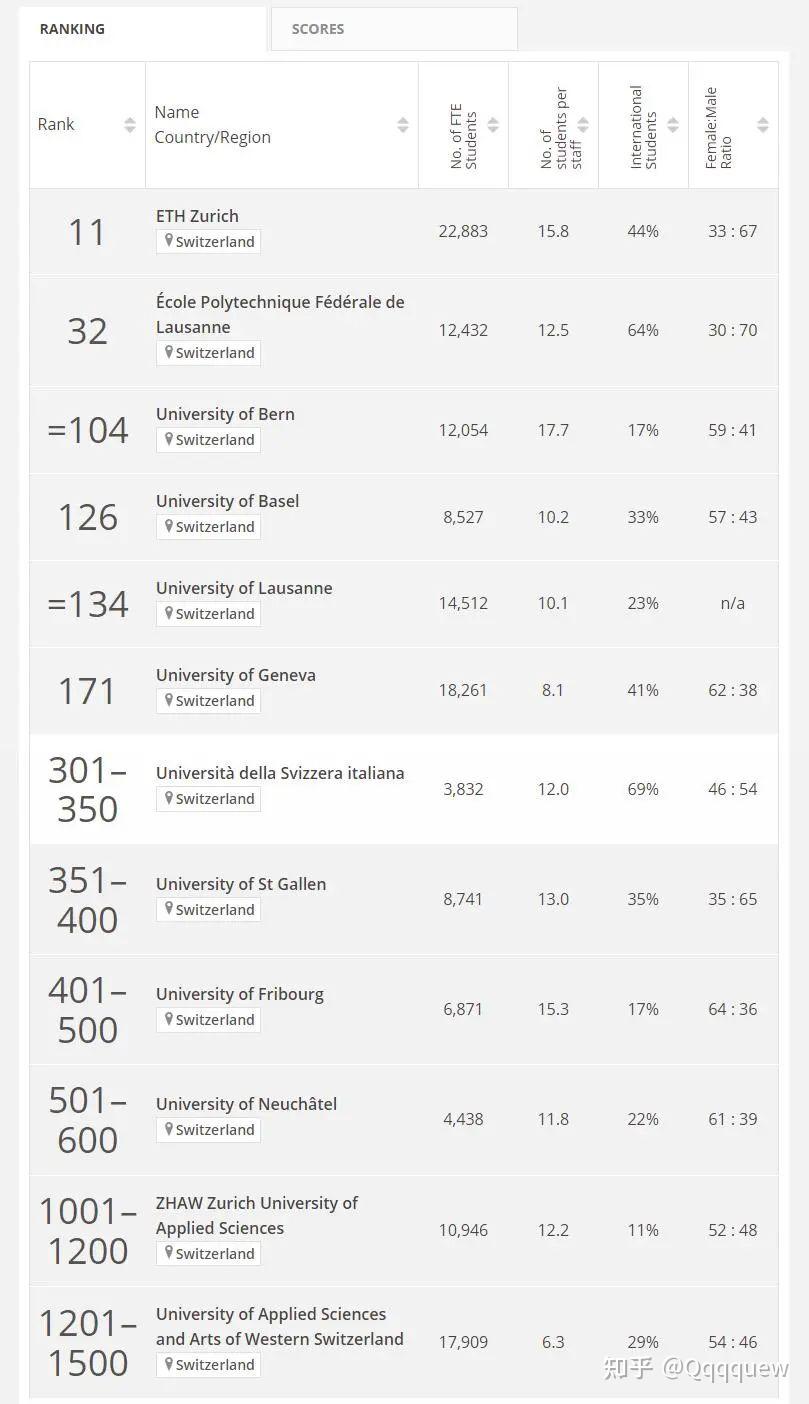809x1404 pixels.
Task: Click location pin under ETH Zurich
Action: pyautogui.click(x=169, y=241)
